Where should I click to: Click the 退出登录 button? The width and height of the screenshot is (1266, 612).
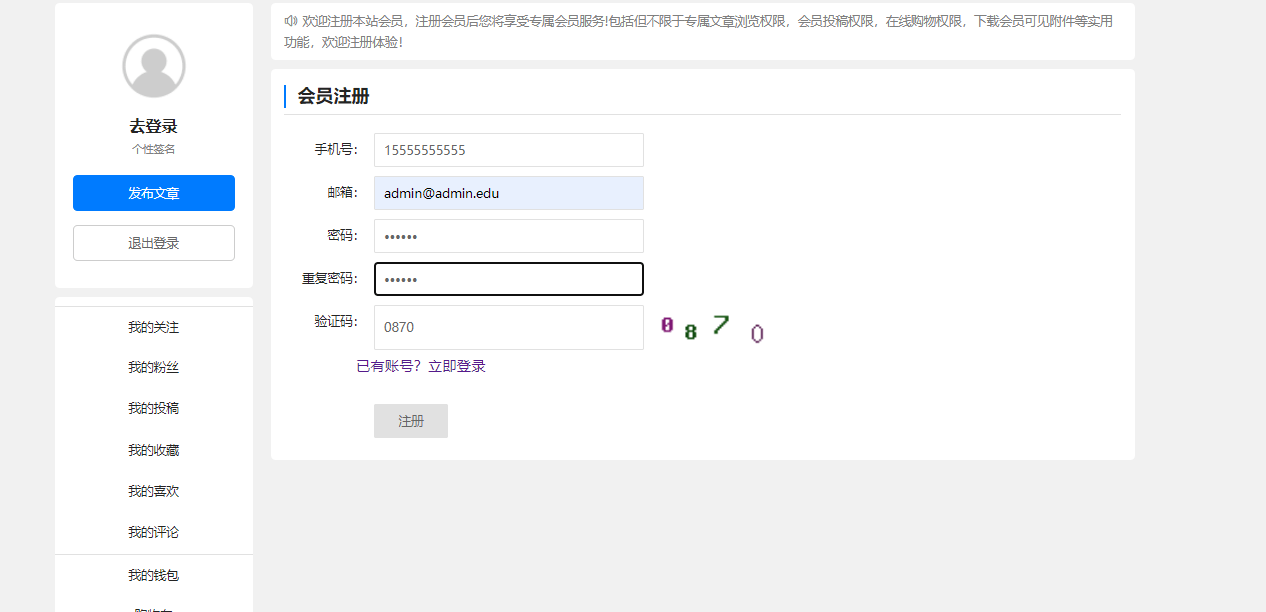point(154,243)
